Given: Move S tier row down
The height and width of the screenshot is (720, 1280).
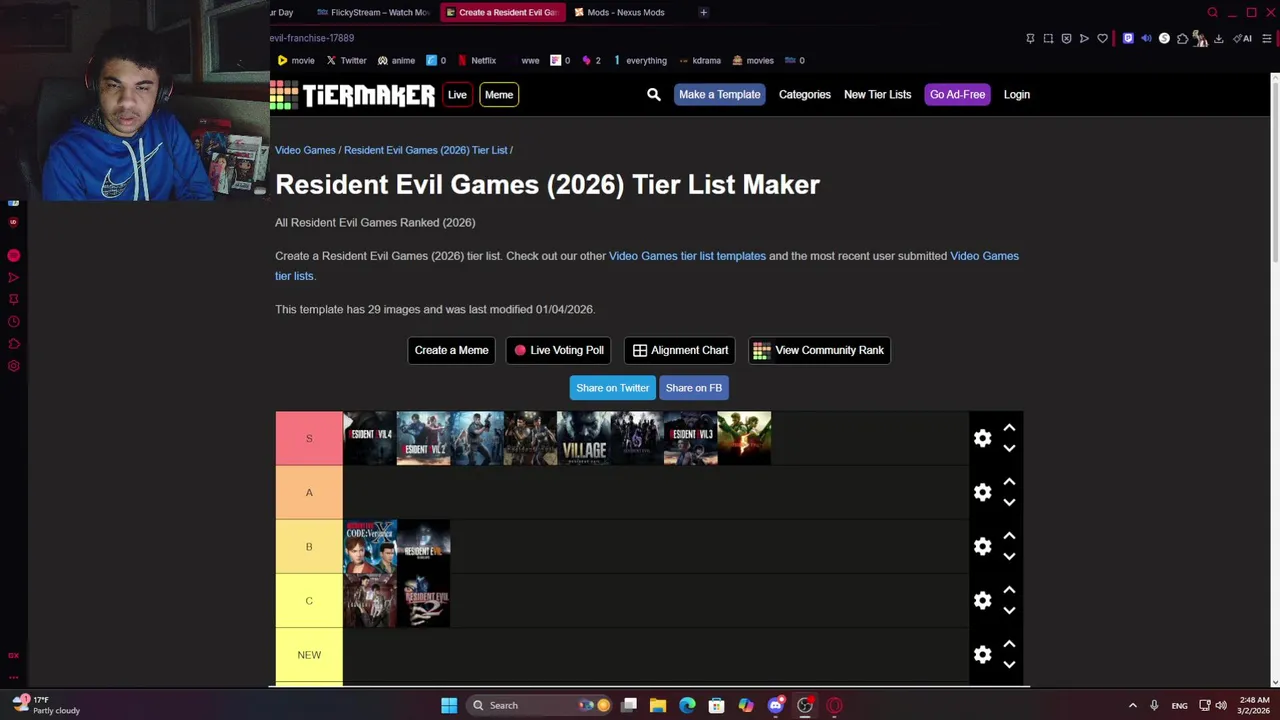Looking at the screenshot, I should [x=1009, y=448].
